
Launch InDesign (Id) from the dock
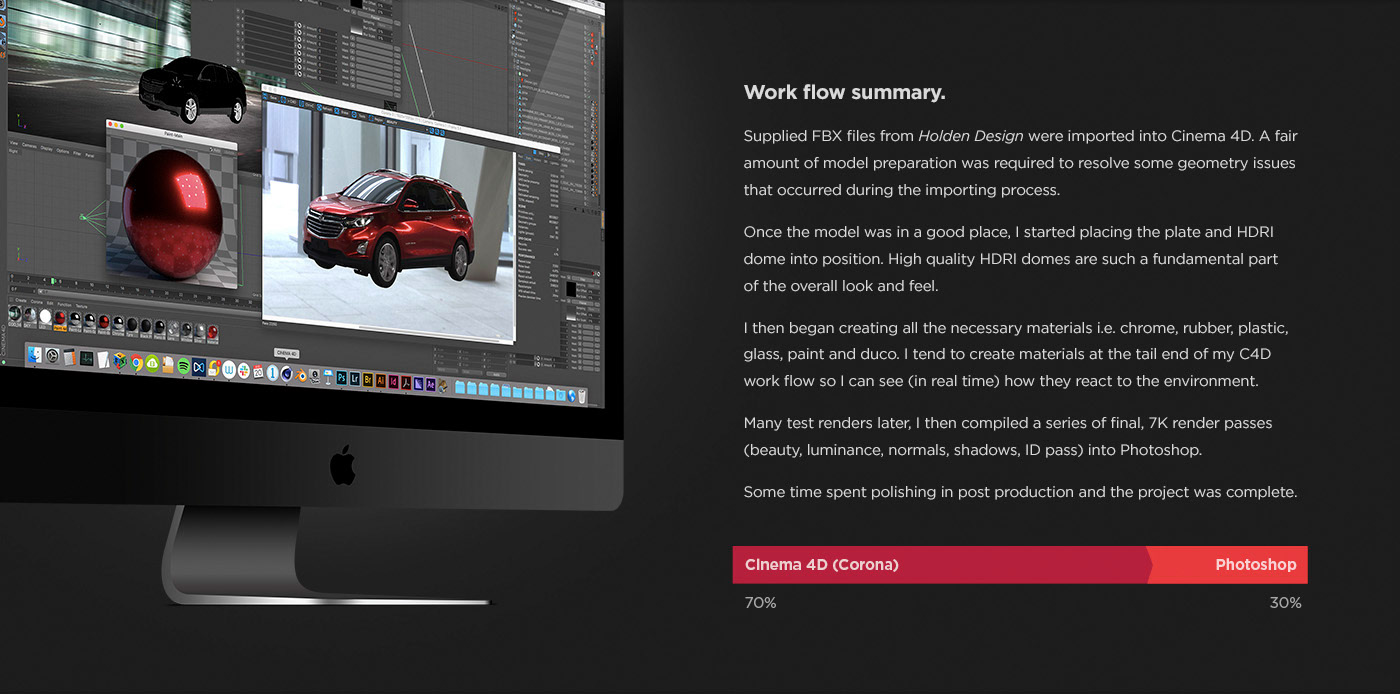[393, 382]
